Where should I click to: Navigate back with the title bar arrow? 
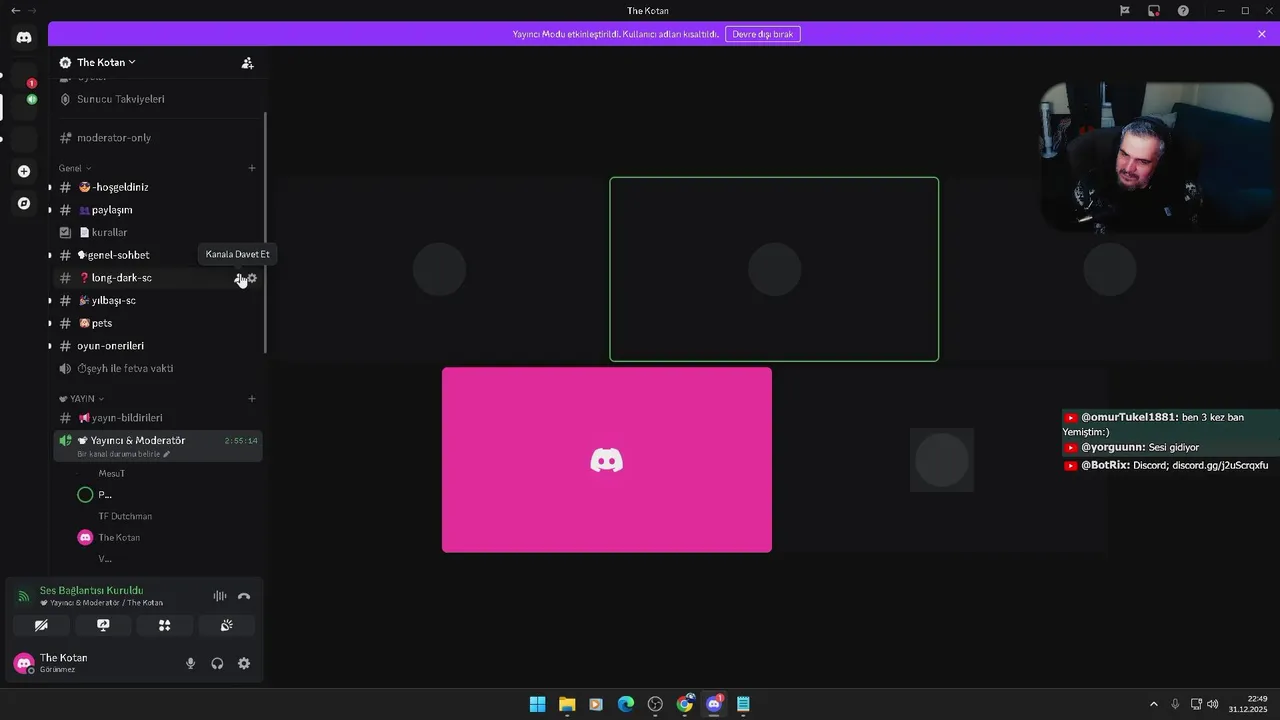15,10
